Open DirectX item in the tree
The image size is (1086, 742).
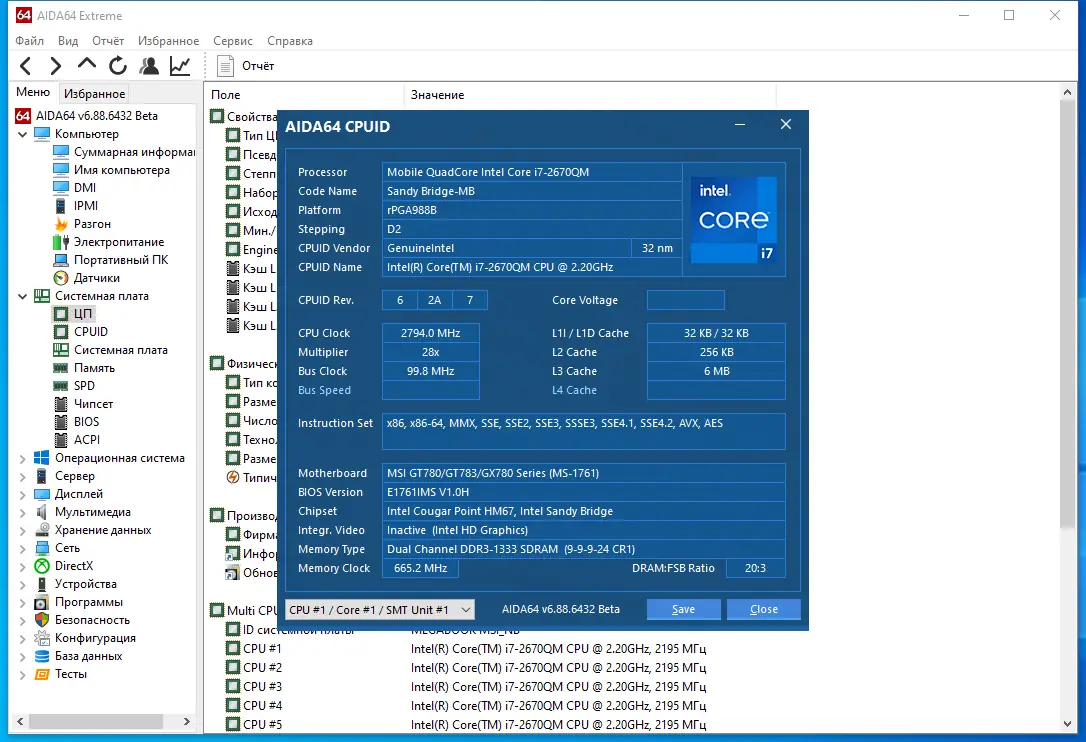click(x=73, y=566)
